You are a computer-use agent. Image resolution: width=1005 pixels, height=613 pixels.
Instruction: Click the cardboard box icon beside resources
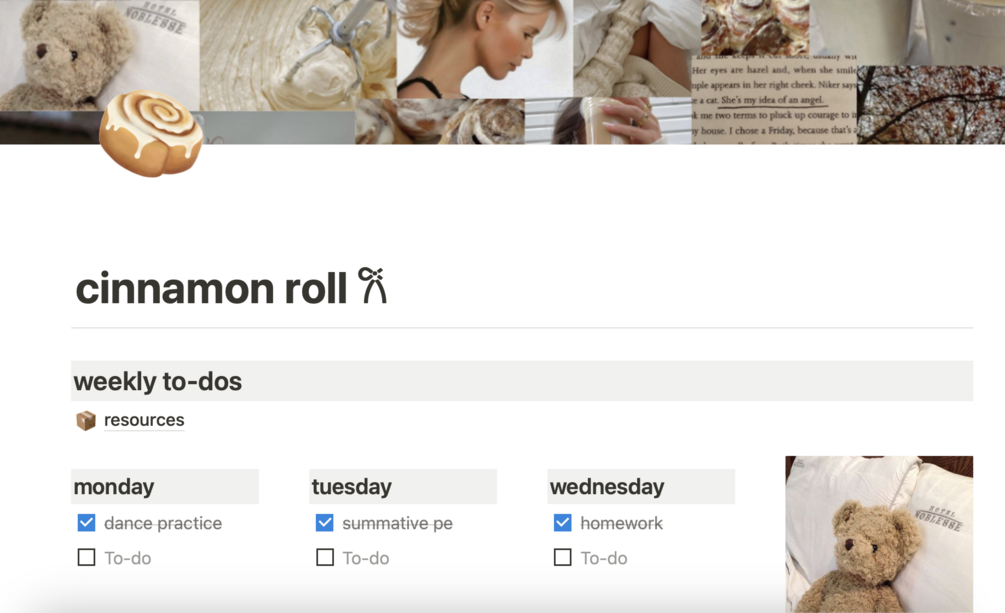(x=86, y=421)
